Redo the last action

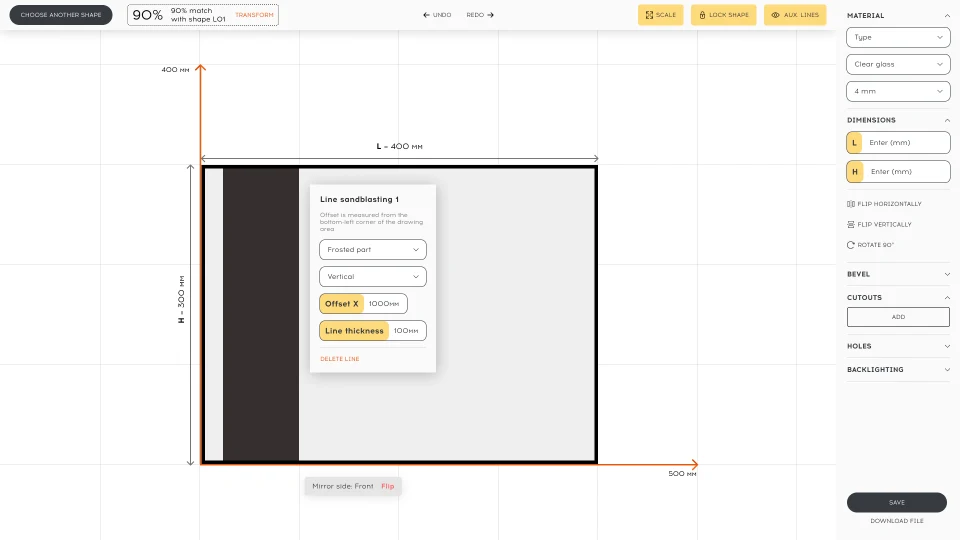[480, 15]
